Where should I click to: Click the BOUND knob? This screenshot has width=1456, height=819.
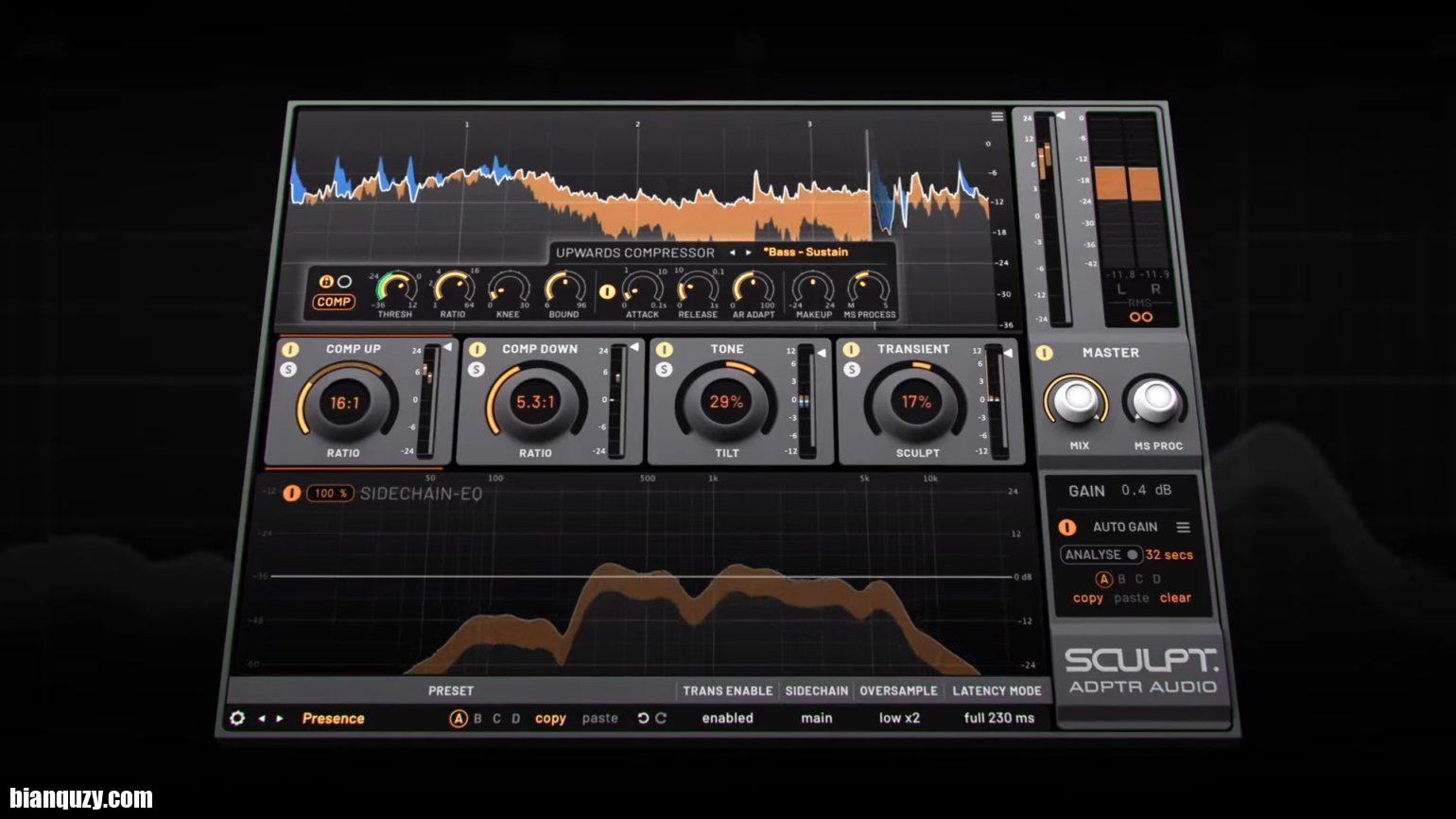click(564, 288)
